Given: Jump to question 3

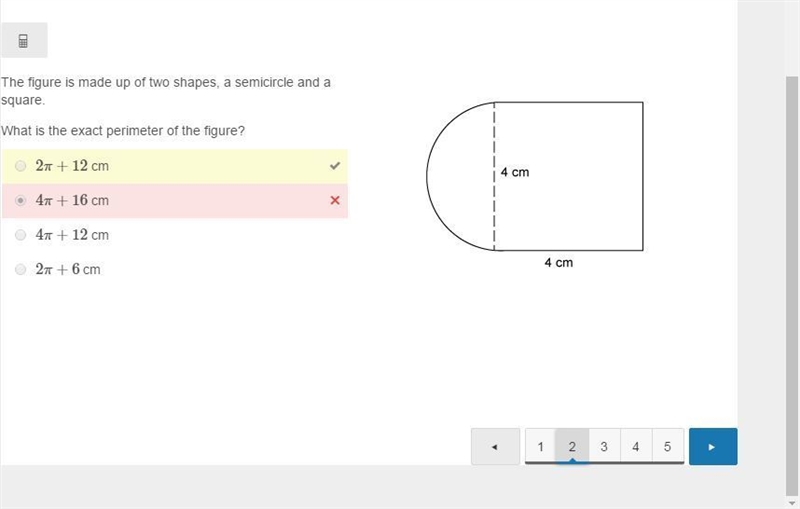Looking at the screenshot, I should coord(604,447).
